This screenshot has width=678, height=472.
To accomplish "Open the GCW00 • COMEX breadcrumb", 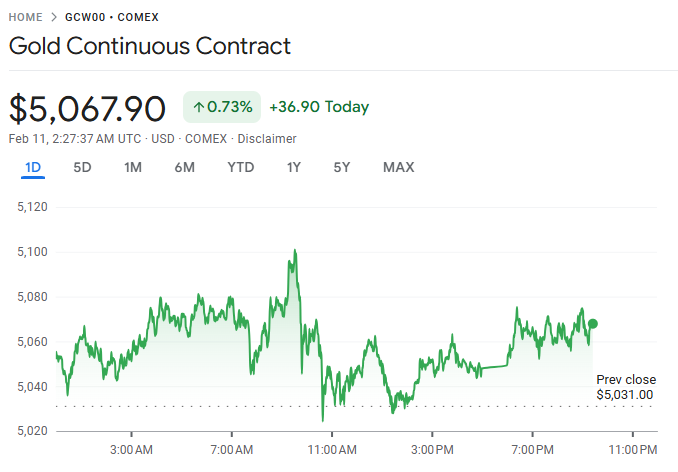I will click(x=111, y=18).
